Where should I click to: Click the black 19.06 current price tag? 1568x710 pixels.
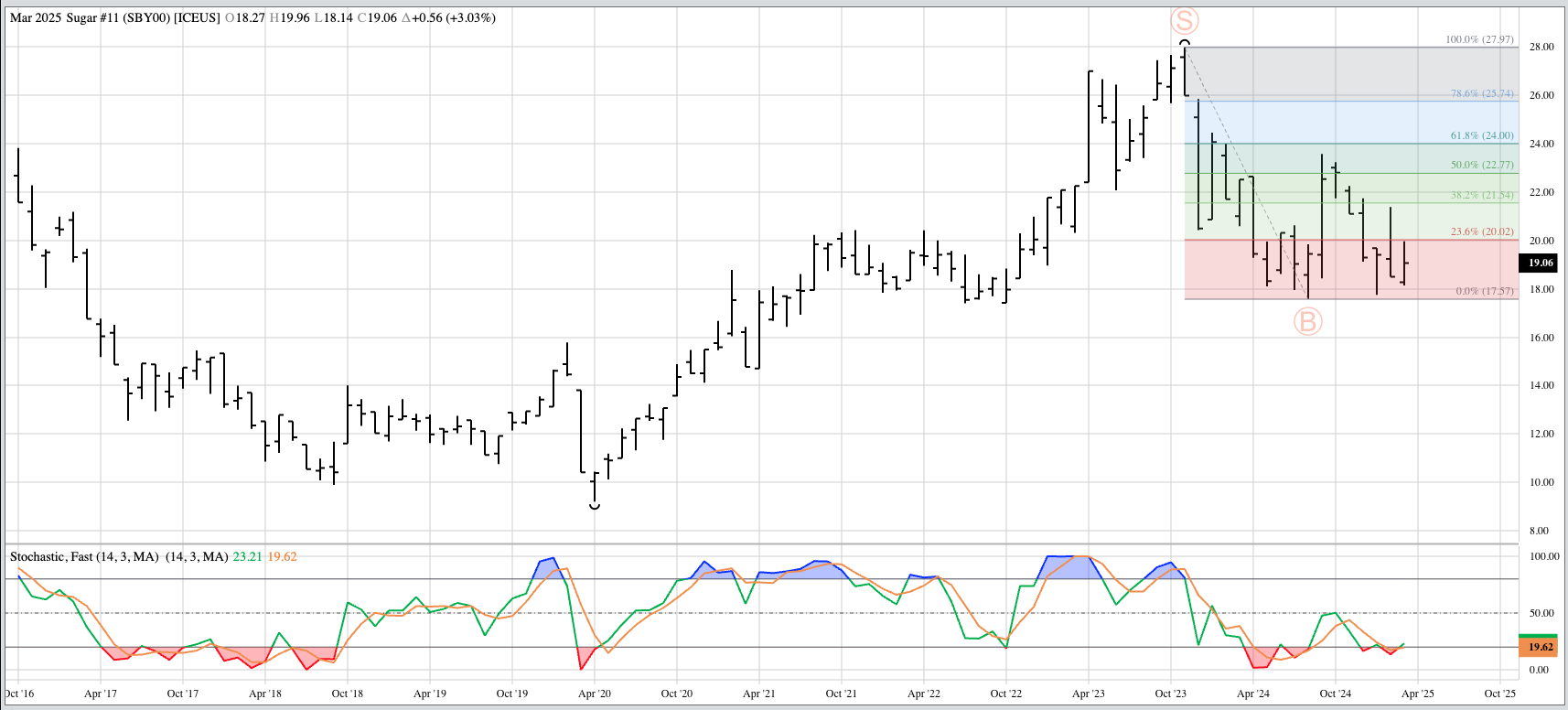tap(1541, 263)
